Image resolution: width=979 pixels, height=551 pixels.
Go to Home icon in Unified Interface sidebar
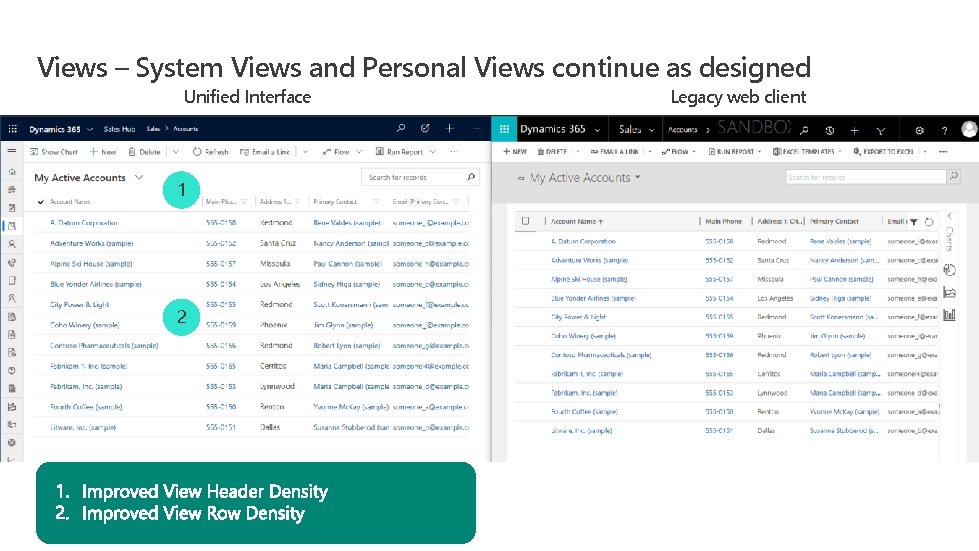(12, 171)
